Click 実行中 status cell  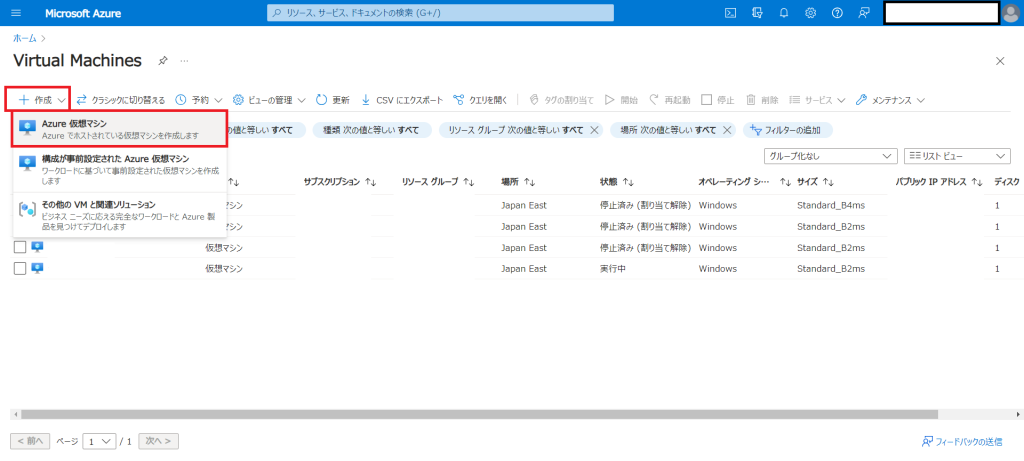tap(613, 268)
